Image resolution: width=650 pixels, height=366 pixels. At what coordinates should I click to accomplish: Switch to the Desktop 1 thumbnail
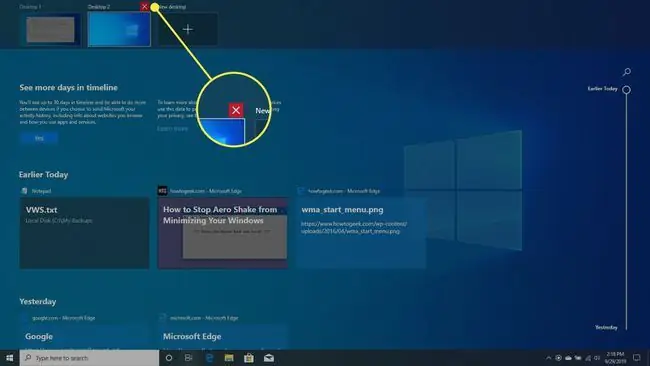click(51, 29)
